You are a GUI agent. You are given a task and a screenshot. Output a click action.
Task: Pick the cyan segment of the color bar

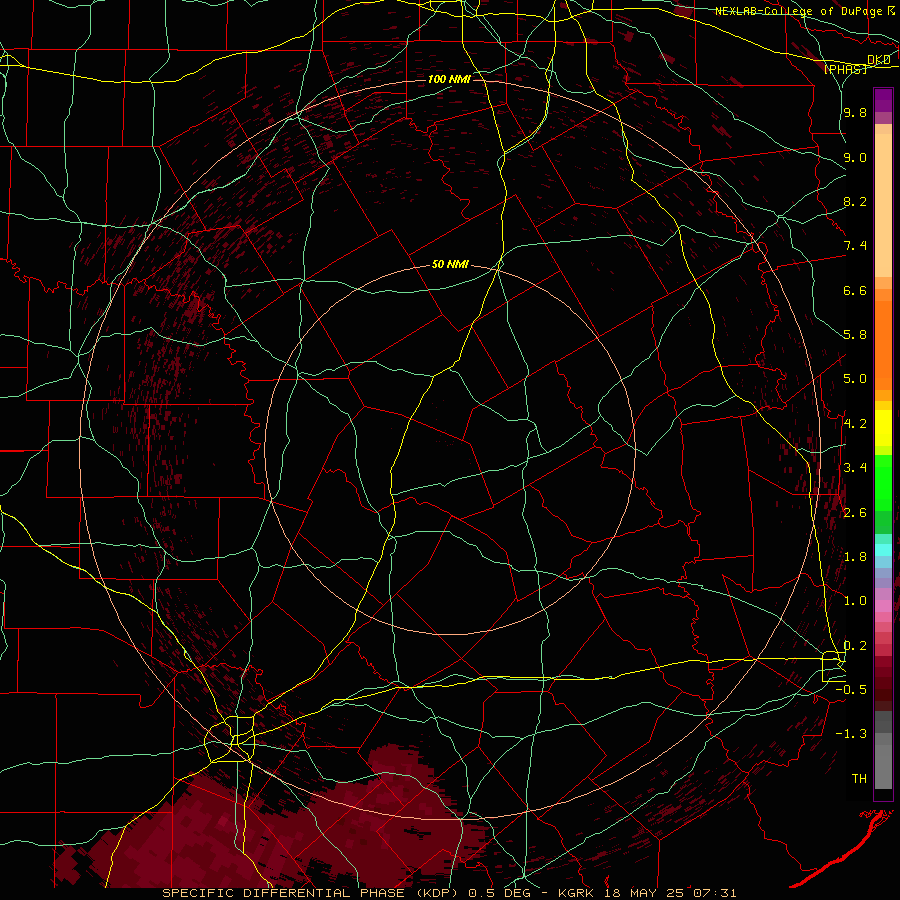click(x=883, y=550)
